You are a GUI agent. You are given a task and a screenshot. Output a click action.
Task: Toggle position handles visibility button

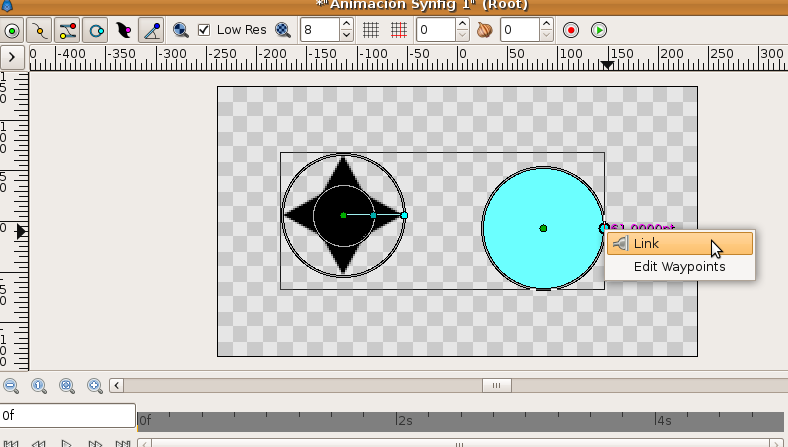click(12, 30)
